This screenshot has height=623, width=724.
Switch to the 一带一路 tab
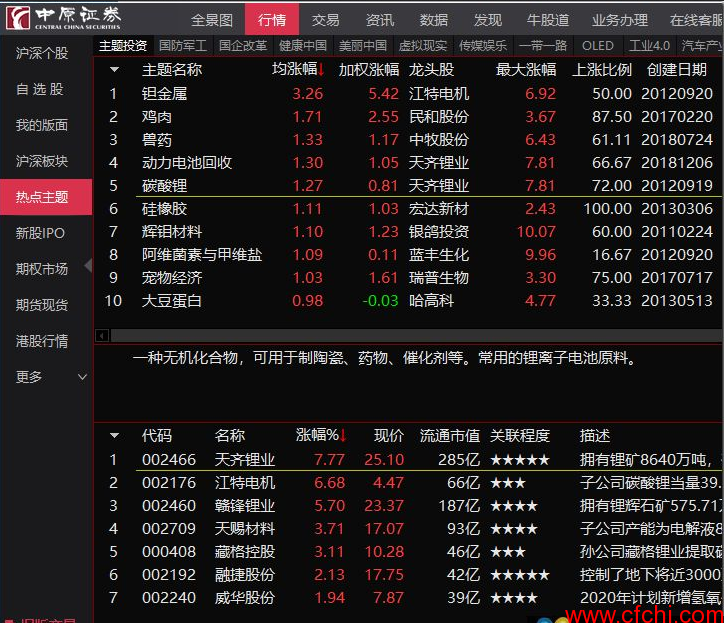coord(543,46)
